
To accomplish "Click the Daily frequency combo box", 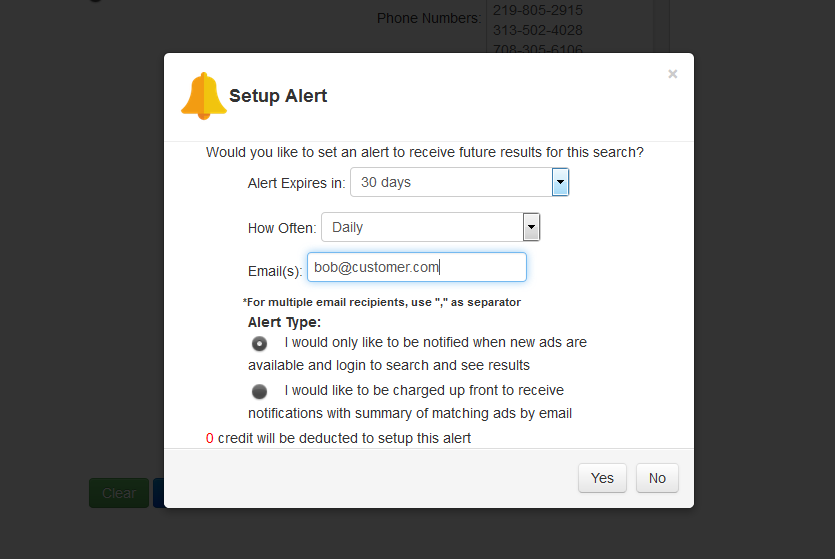I will coord(431,227).
